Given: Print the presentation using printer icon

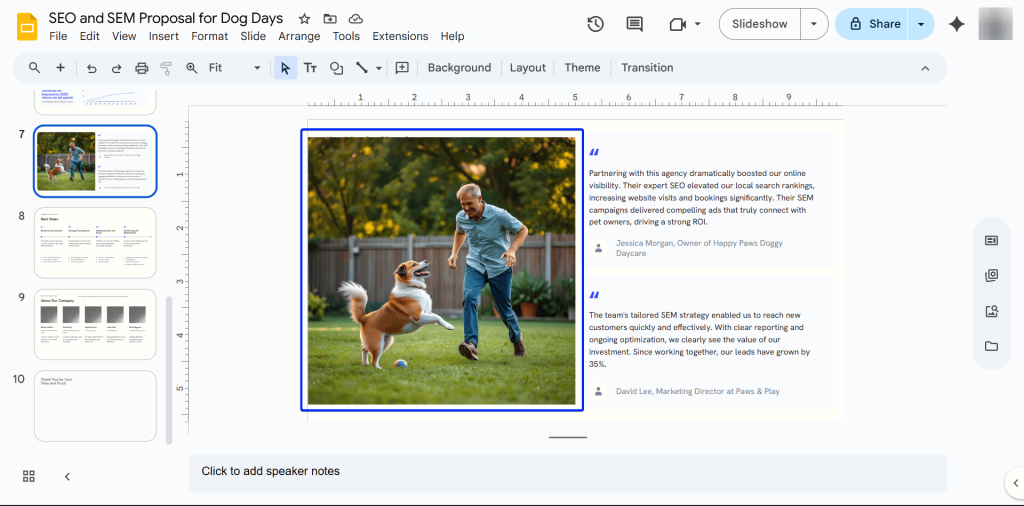Looking at the screenshot, I should click(141, 68).
